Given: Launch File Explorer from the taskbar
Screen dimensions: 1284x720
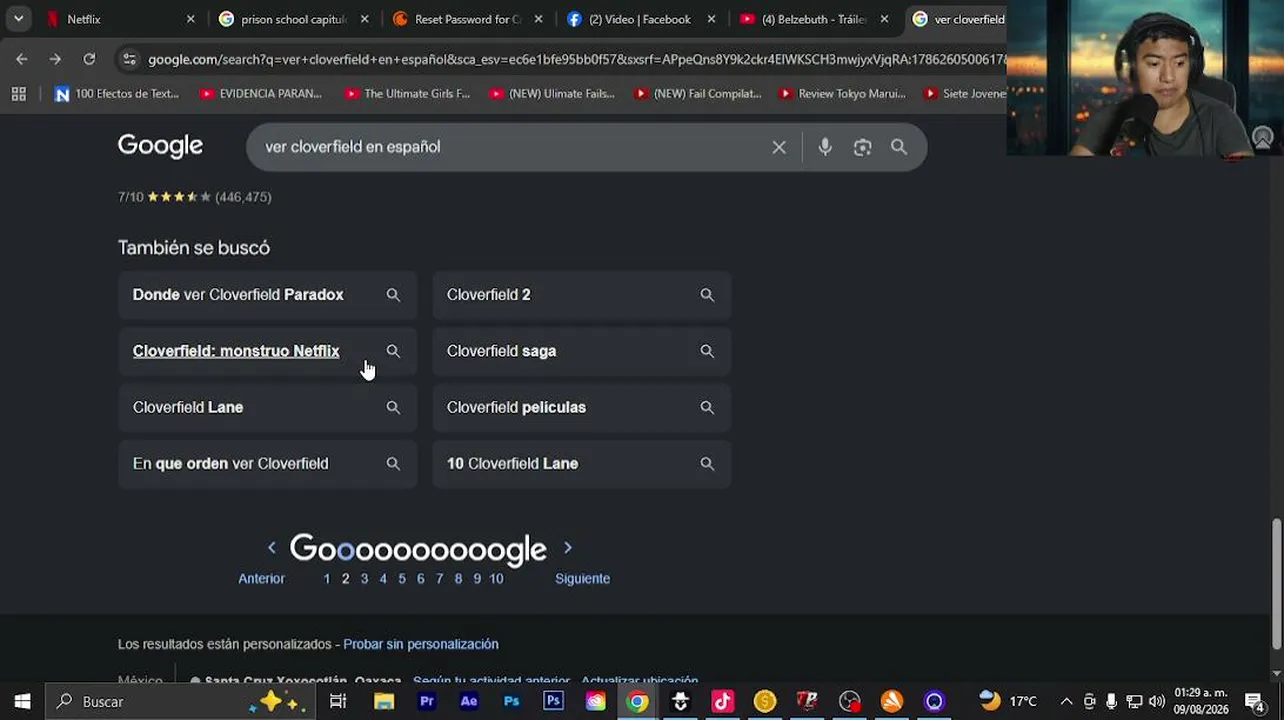Looking at the screenshot, I should 384,701.
